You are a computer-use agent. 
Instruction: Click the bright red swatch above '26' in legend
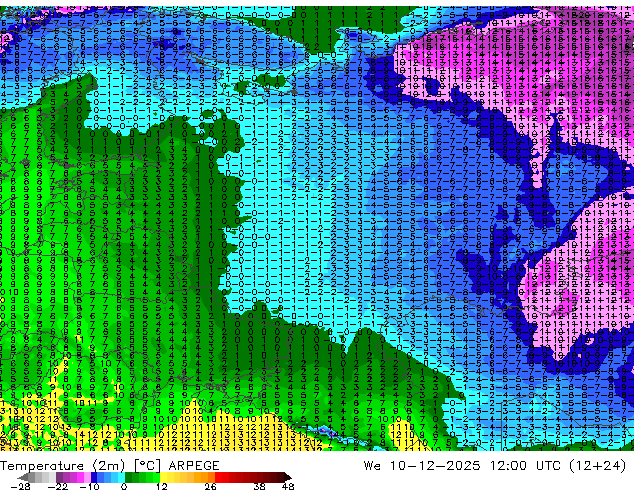[x=218, y=477]
